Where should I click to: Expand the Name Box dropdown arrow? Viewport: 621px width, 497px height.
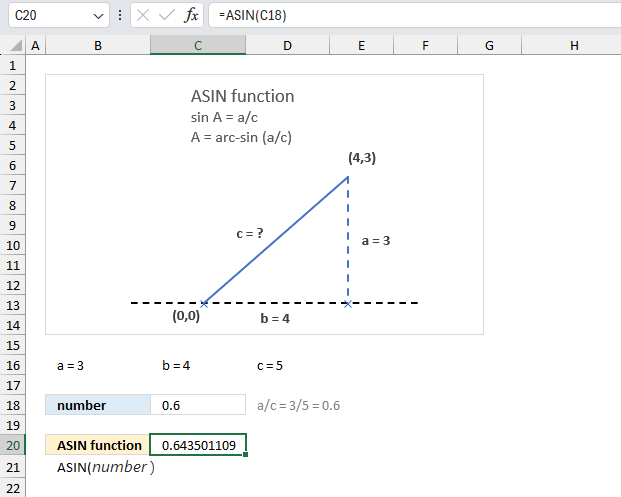click(98, 16)
